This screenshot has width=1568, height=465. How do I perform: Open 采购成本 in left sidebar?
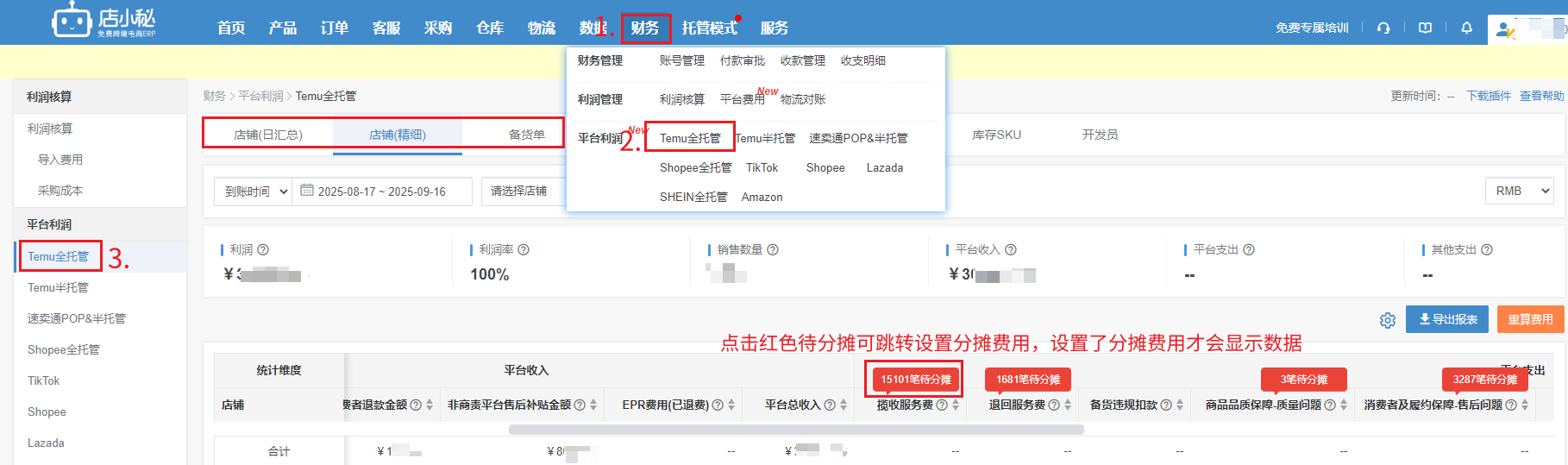coord(60,191)
